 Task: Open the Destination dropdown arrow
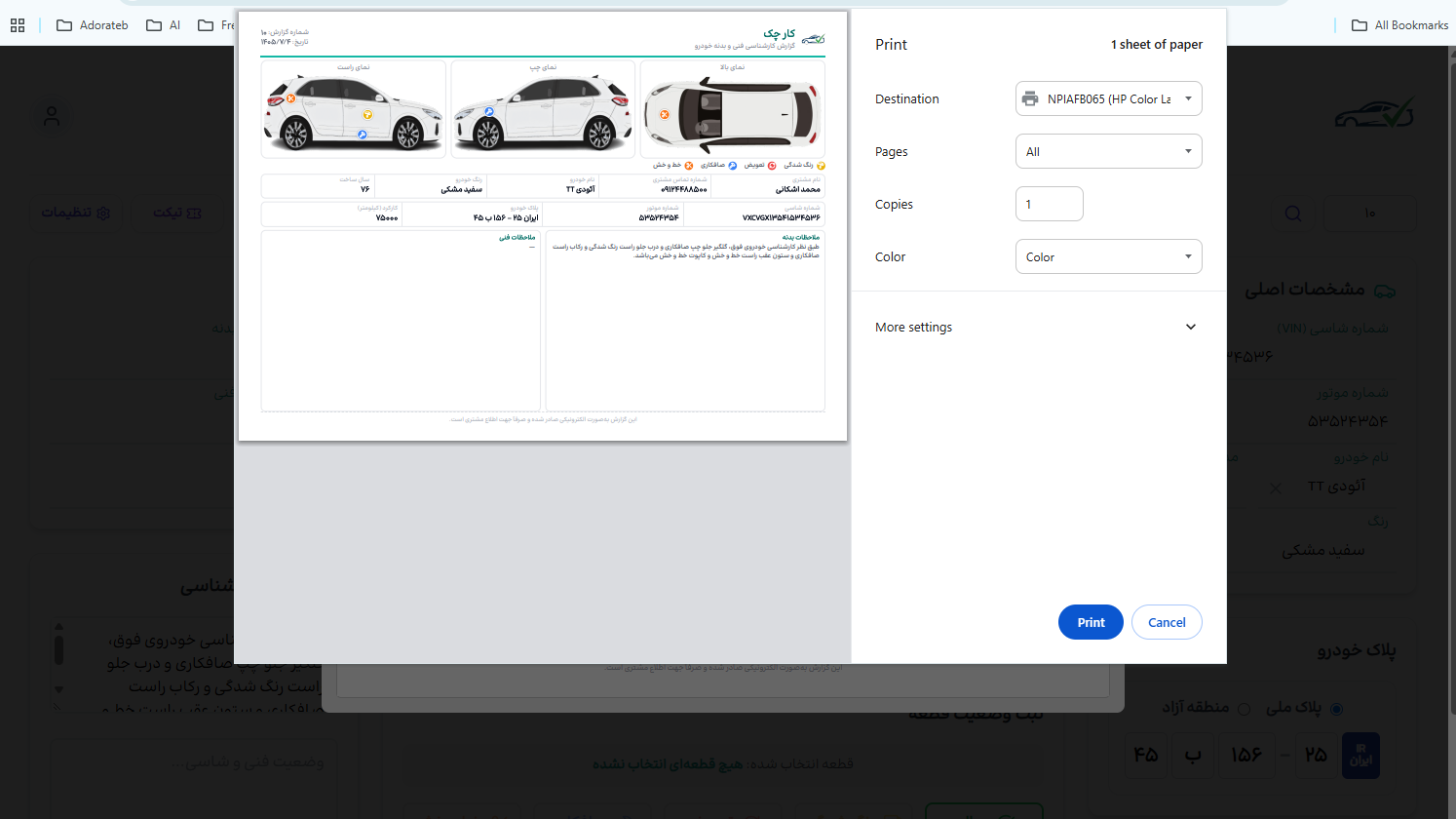tap(1188, 98)
